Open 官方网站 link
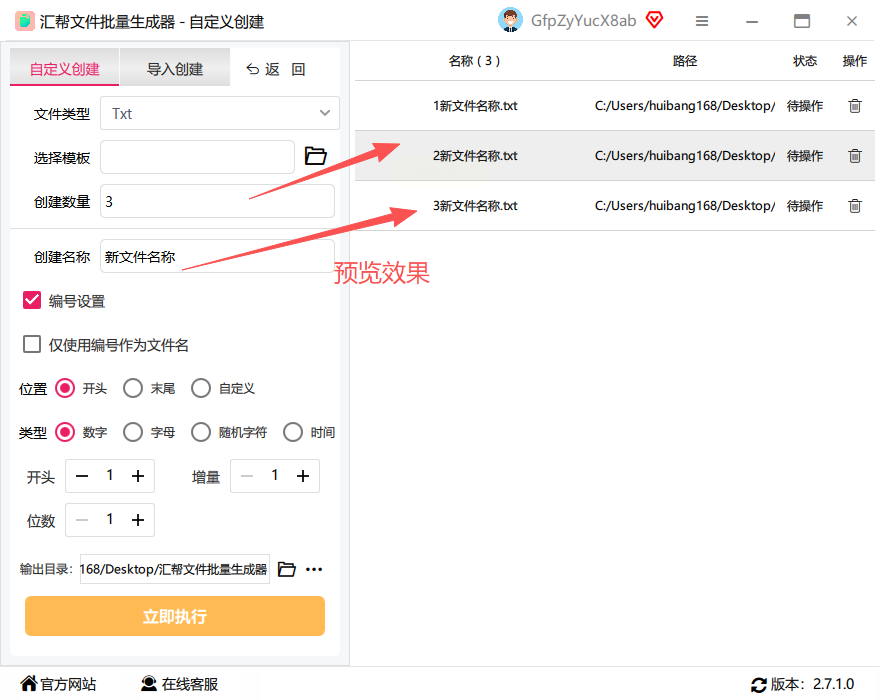The height and width of the screenshot is (700, 880). (58, 684)
